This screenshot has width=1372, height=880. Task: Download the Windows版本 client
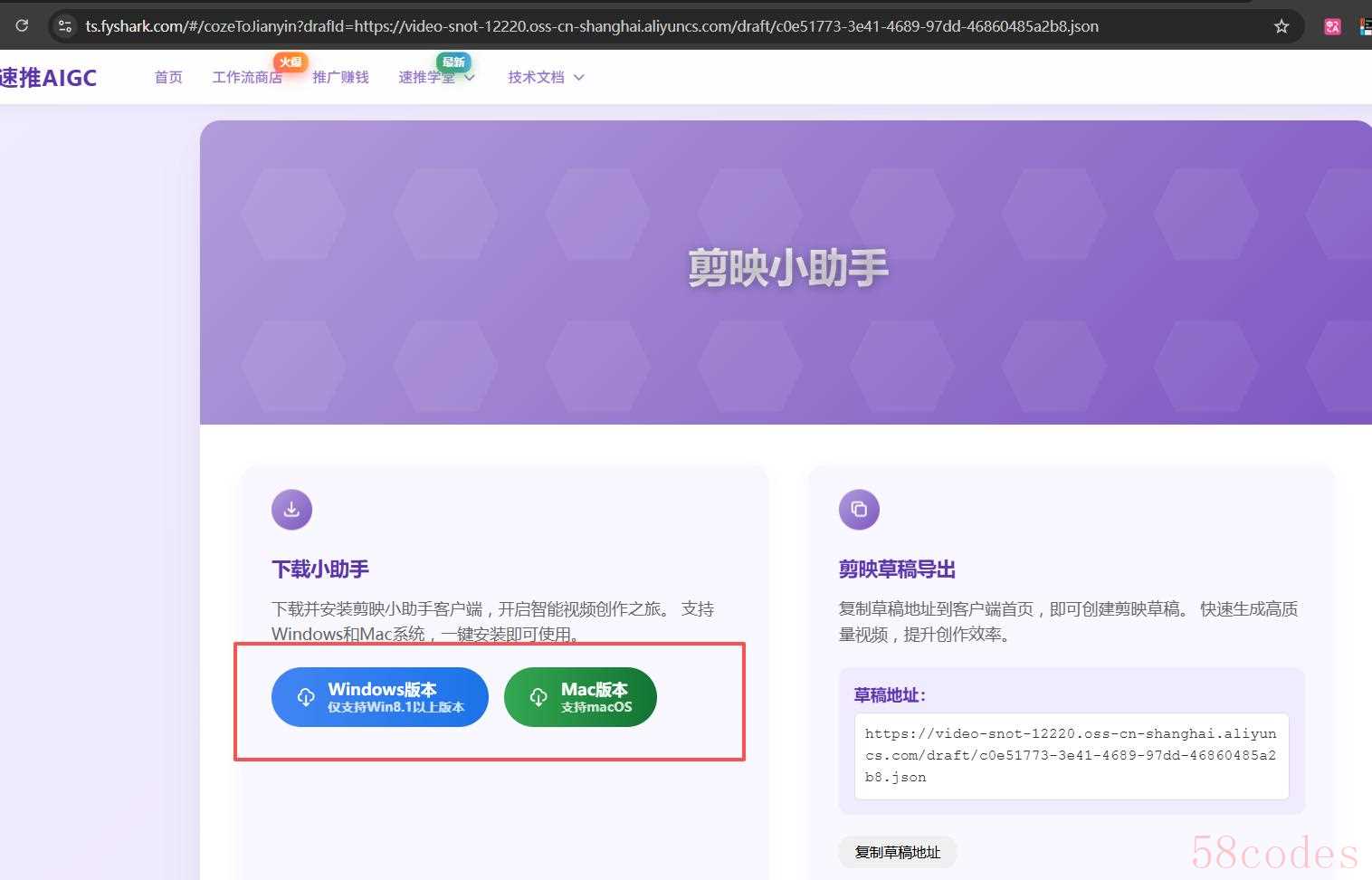point(380,697)
